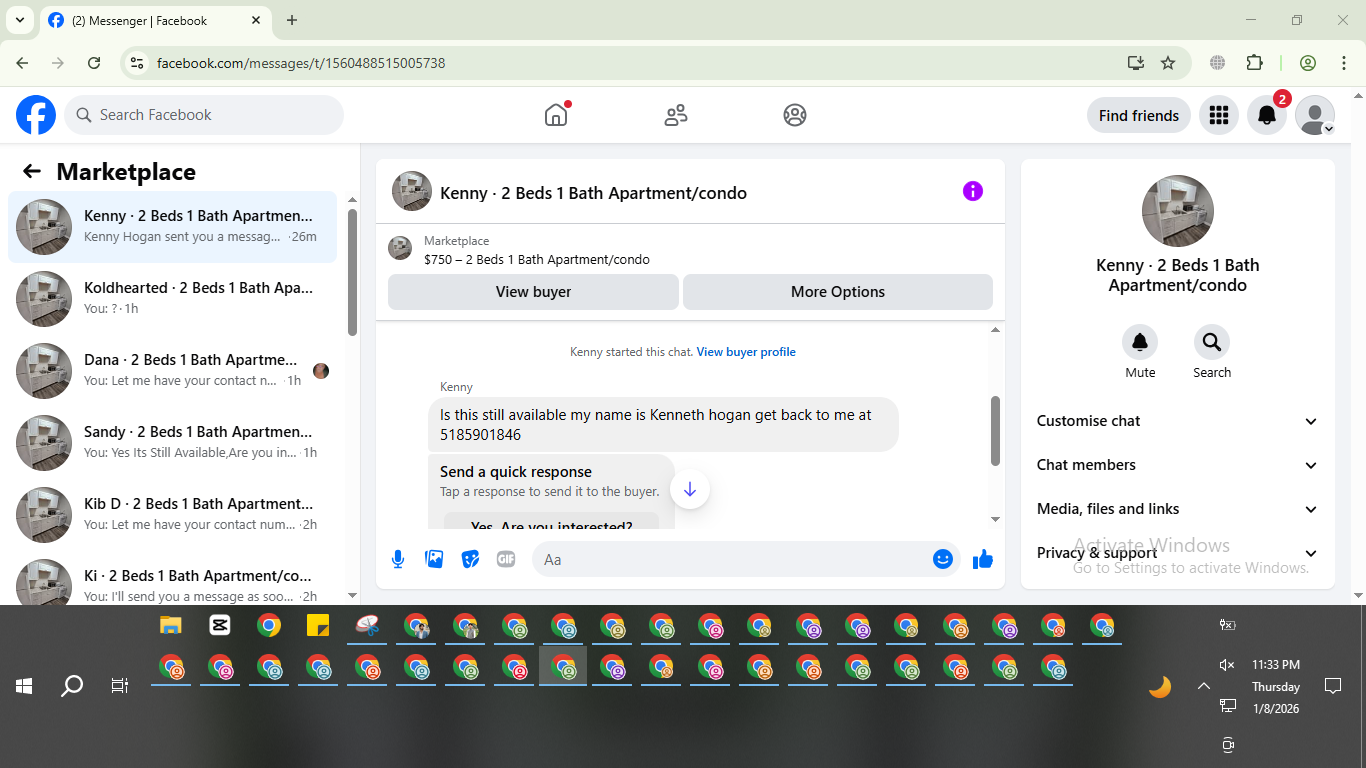The image size is (1366, 768).
Task: Open the Sandy conversation
Action: pos(173,443)
